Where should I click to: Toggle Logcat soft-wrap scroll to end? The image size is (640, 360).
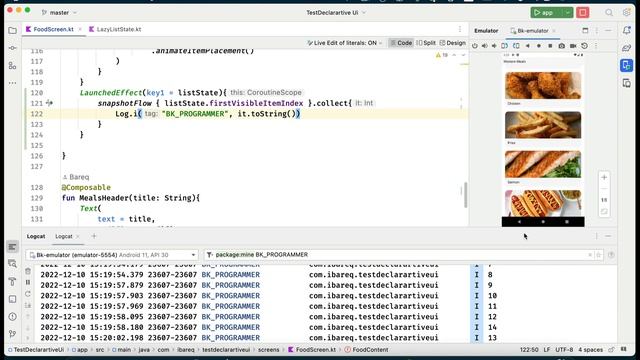pyautogui.click(x=28, y=305)
